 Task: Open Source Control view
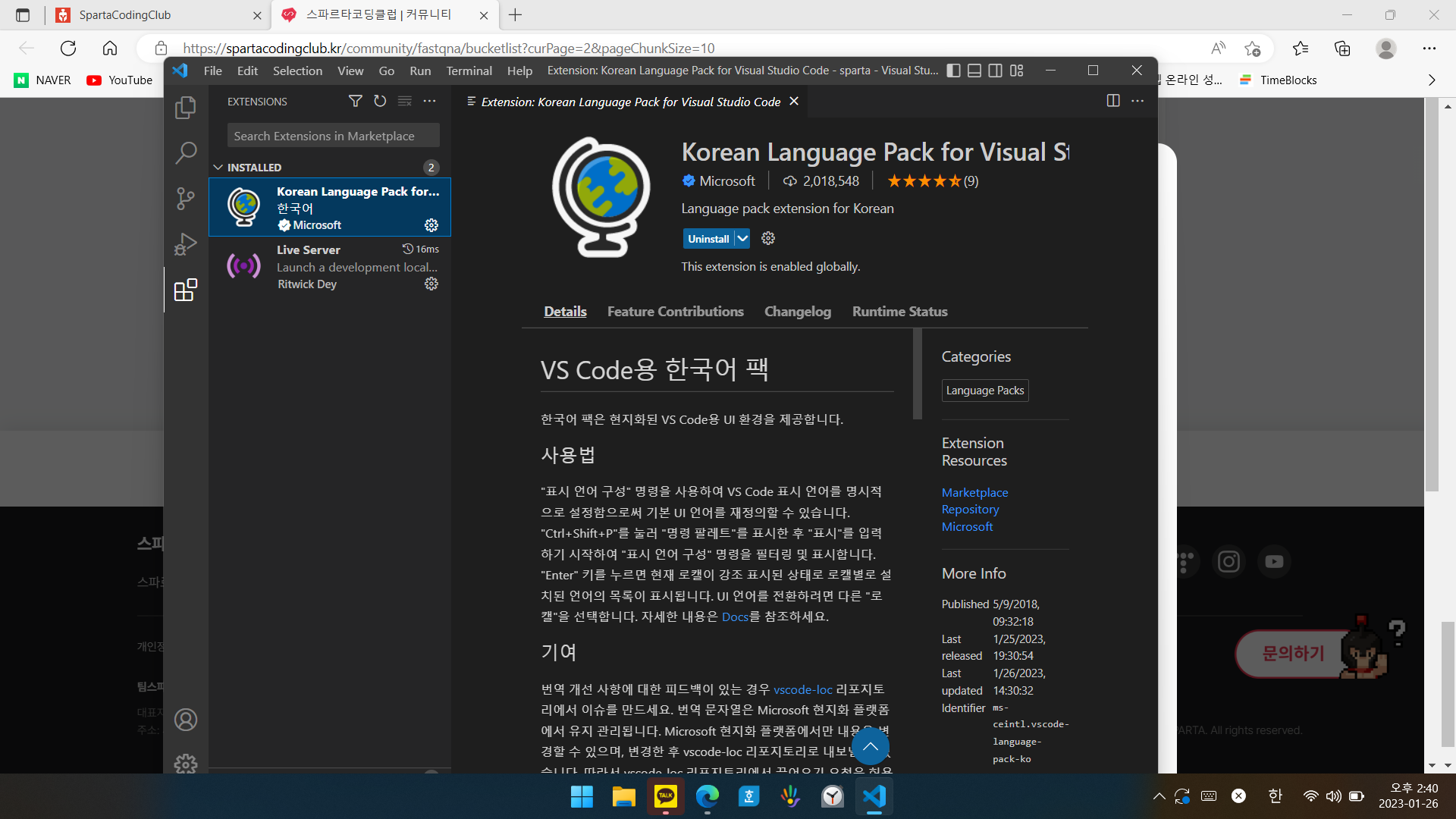coord(186,199)
